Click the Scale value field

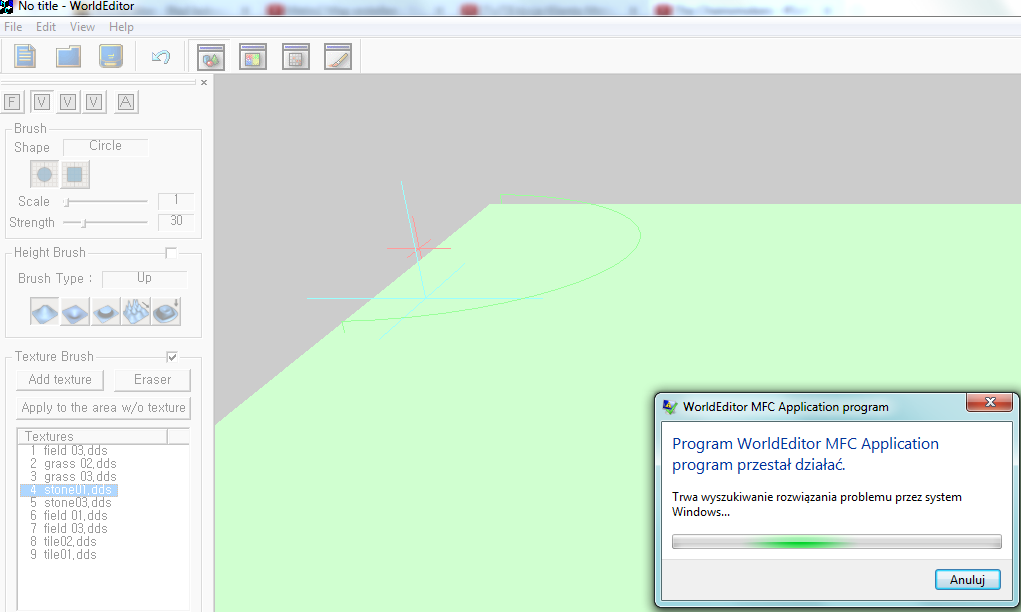[176, 201]
